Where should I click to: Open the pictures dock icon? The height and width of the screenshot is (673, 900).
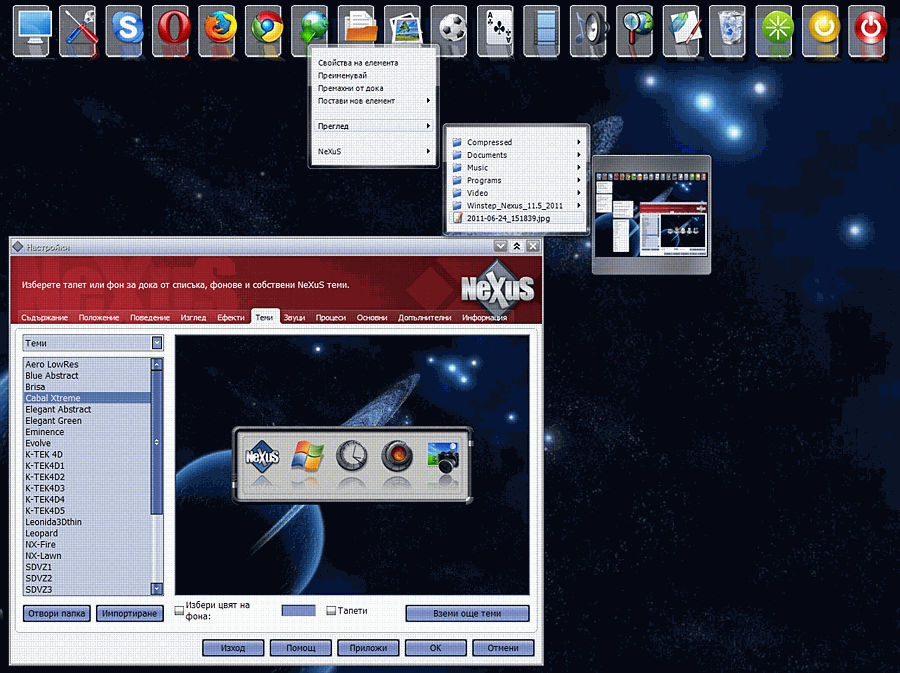[405, 28]
